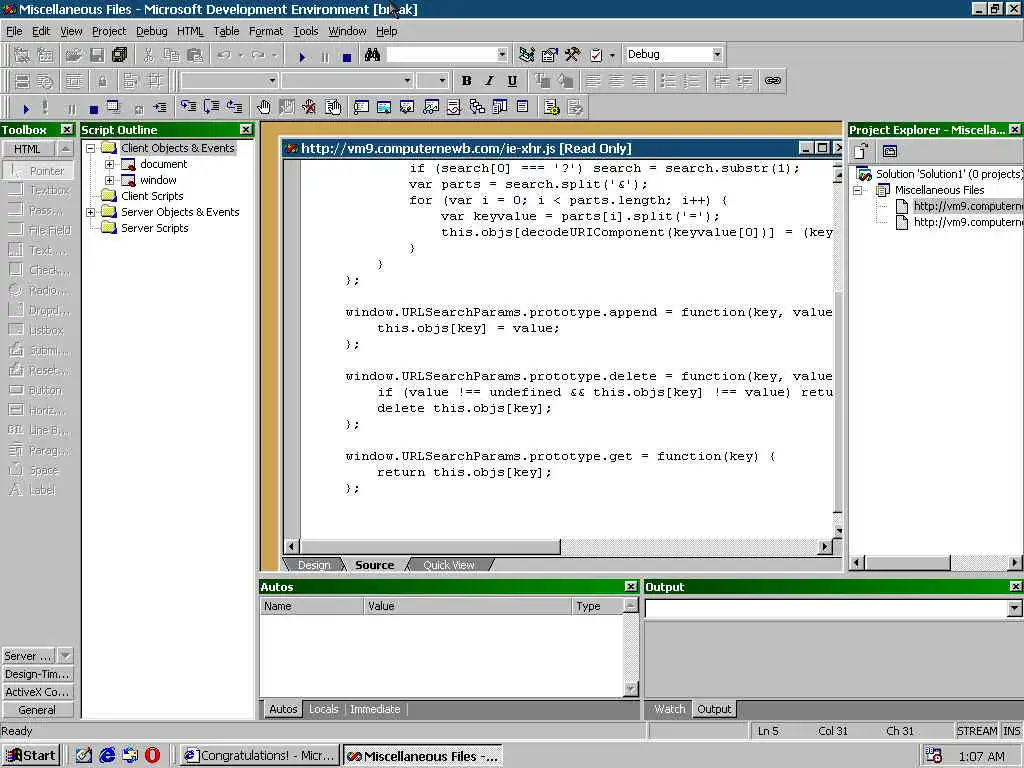This screenshot has height=768, width=1024.
Task: Click the Increase Indent icon
Action: (x=744, y=80)
